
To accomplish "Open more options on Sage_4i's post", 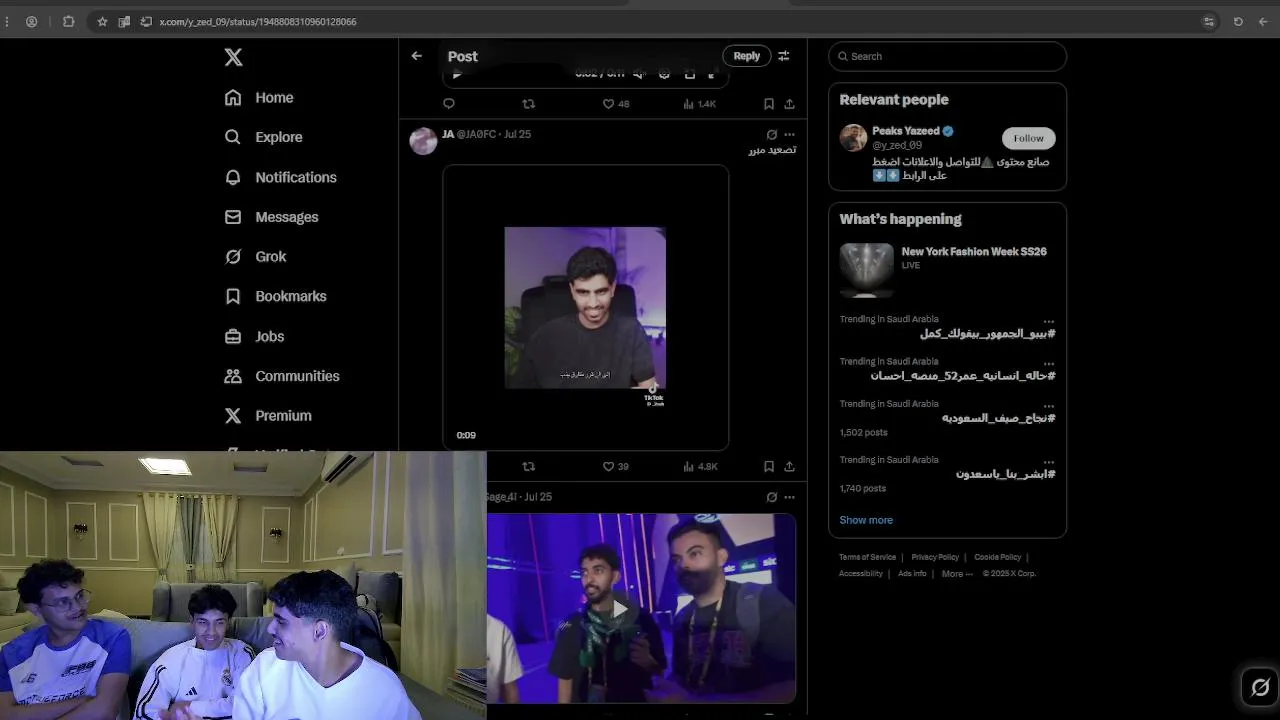I will click(789, 497).
